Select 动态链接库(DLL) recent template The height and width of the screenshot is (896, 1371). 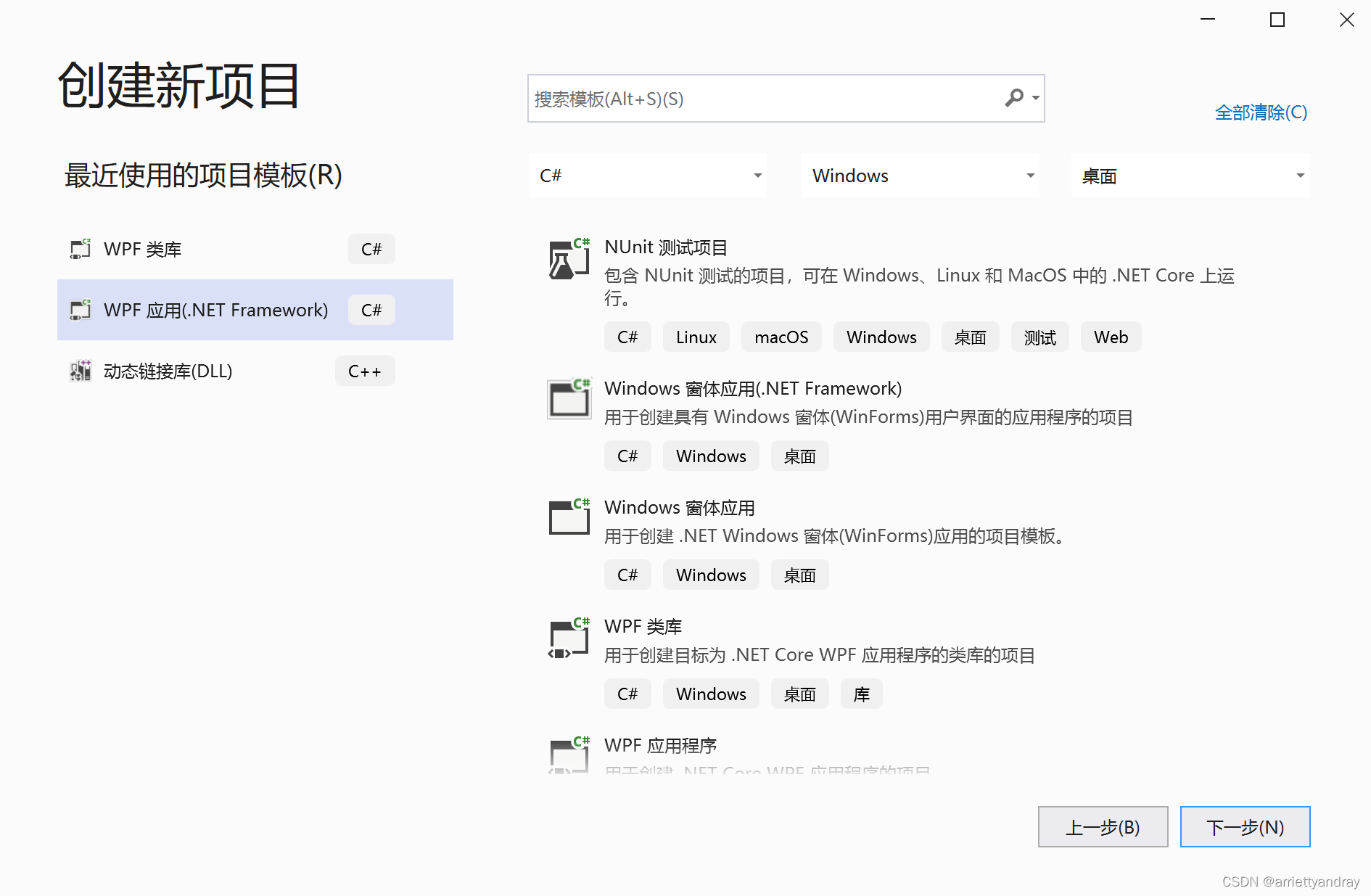coord(255,371)
